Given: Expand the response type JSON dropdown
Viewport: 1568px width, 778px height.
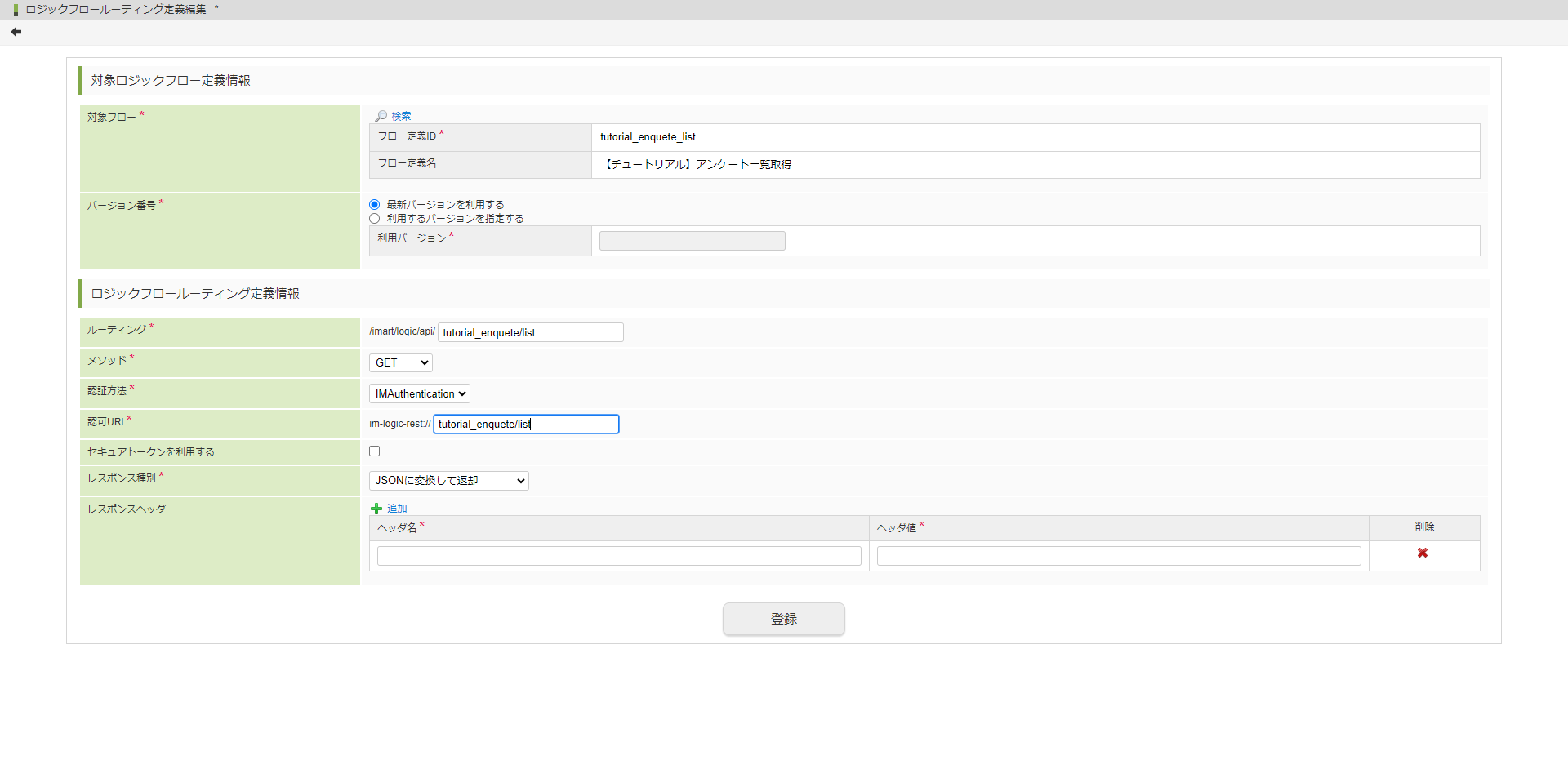Looking at the screenshot, I should pyautogui.click(x=448, y=481).
